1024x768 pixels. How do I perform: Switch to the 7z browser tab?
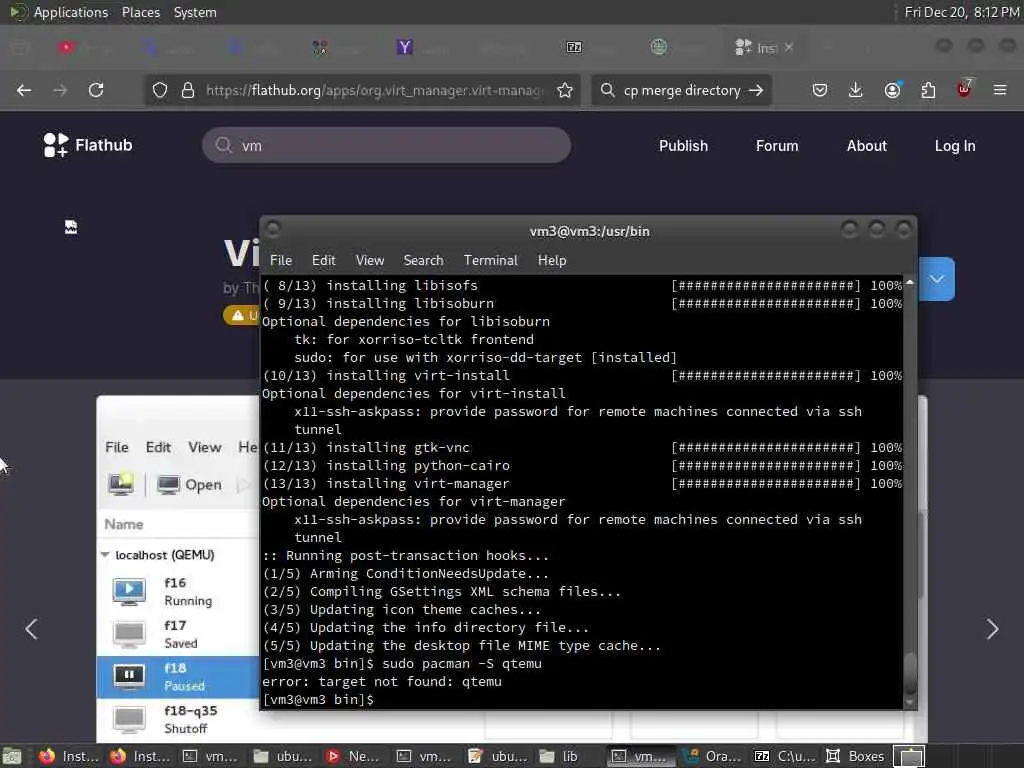574,47
